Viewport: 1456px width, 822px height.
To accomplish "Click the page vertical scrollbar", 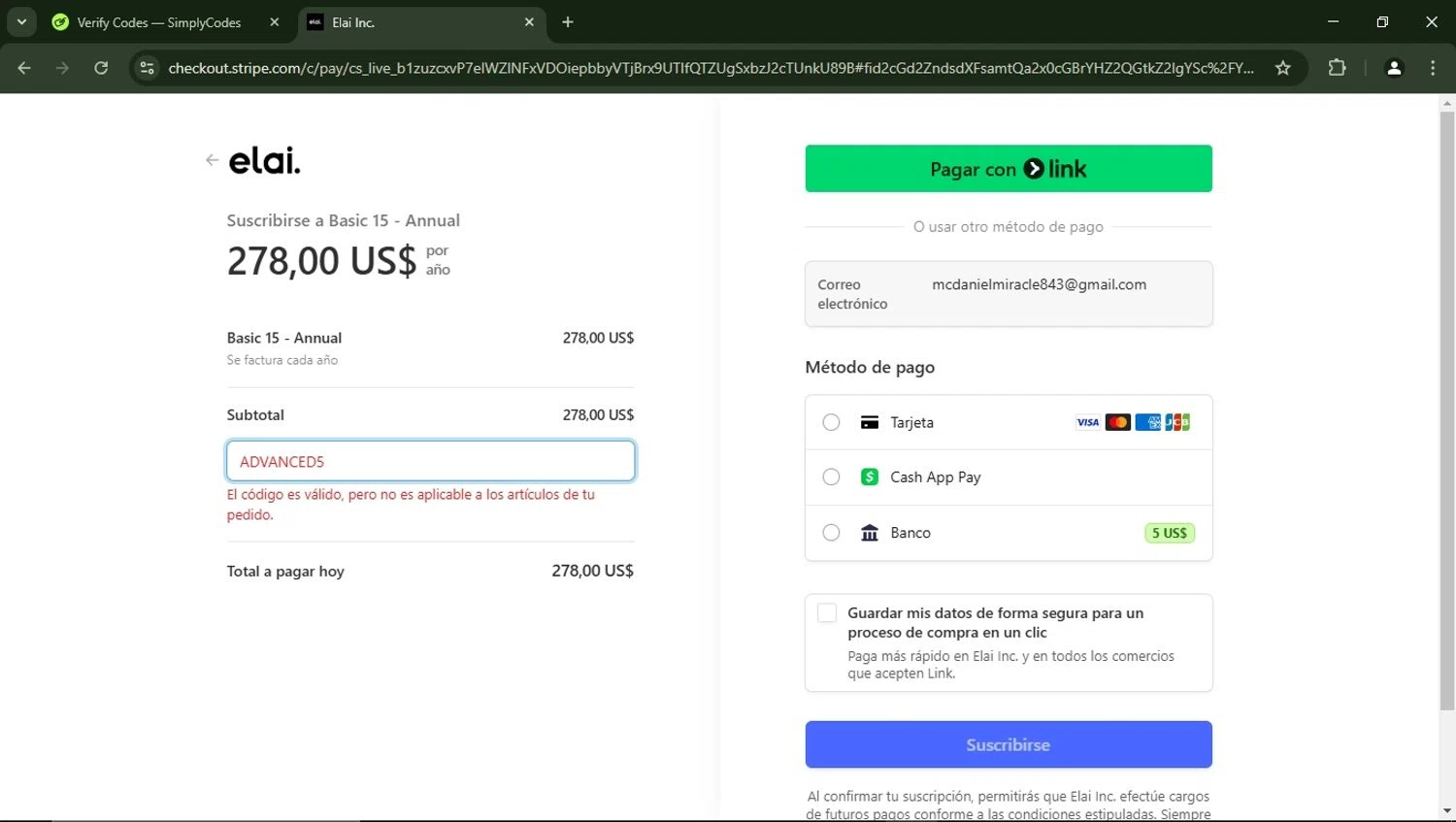I will [1447, 411].
